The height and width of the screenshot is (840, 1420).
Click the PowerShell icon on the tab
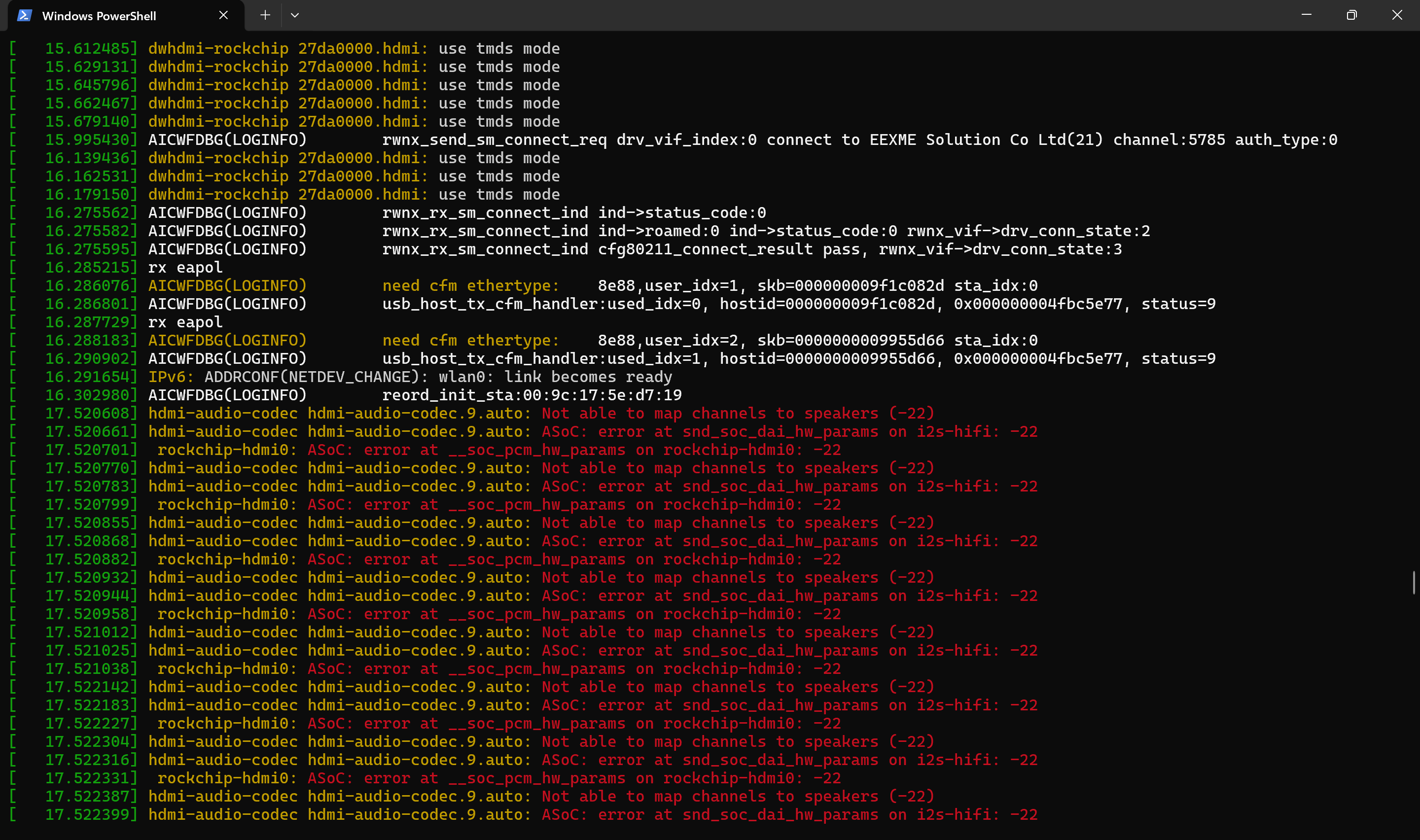pos(24,15)
